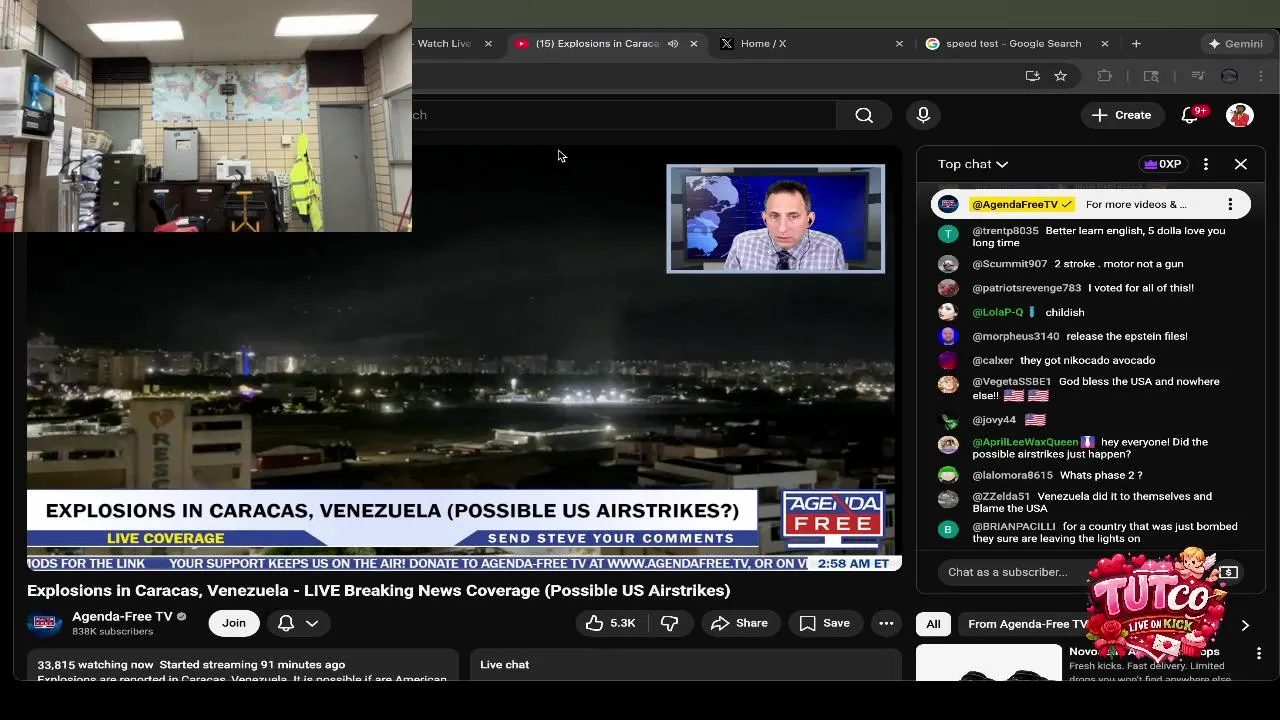
Task: Open more actions menu under the video
Action: [886, 623]
